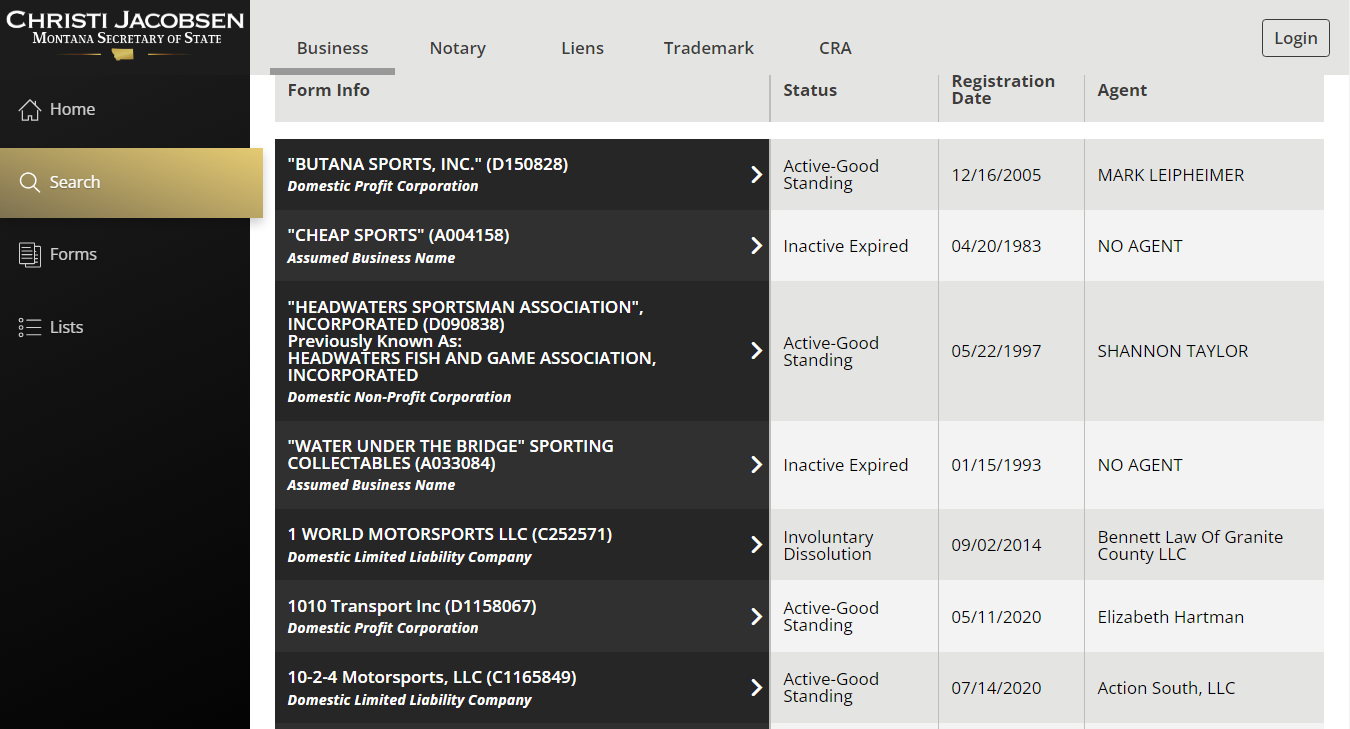Click Inactive Expired status for CHEAP SPORTS

tap(846, 246)
